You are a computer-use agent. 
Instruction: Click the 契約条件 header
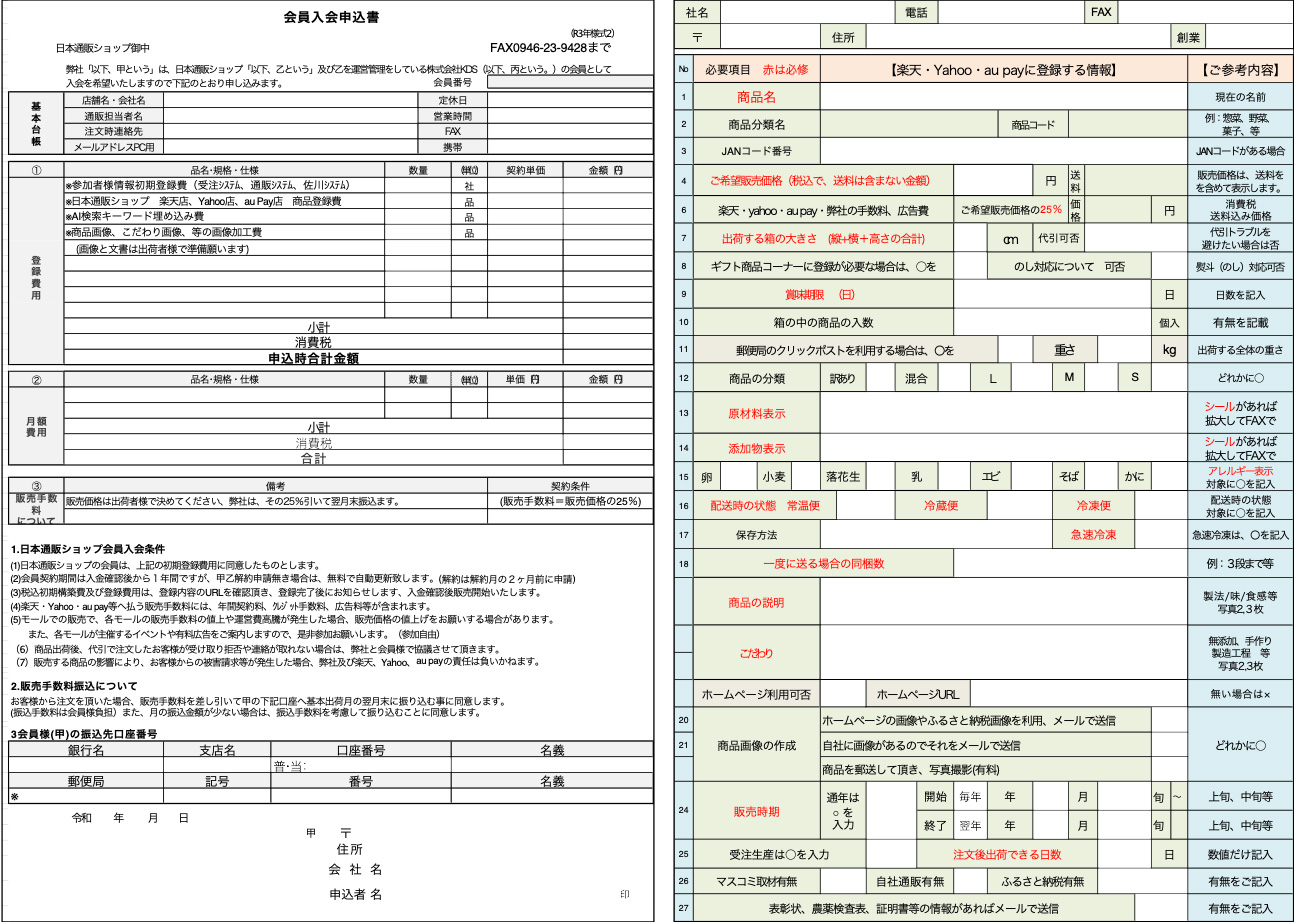click(x=568, y=485)
